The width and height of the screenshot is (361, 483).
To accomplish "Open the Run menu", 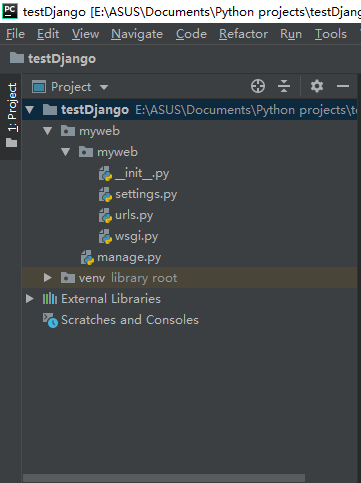I will (291, 34).
